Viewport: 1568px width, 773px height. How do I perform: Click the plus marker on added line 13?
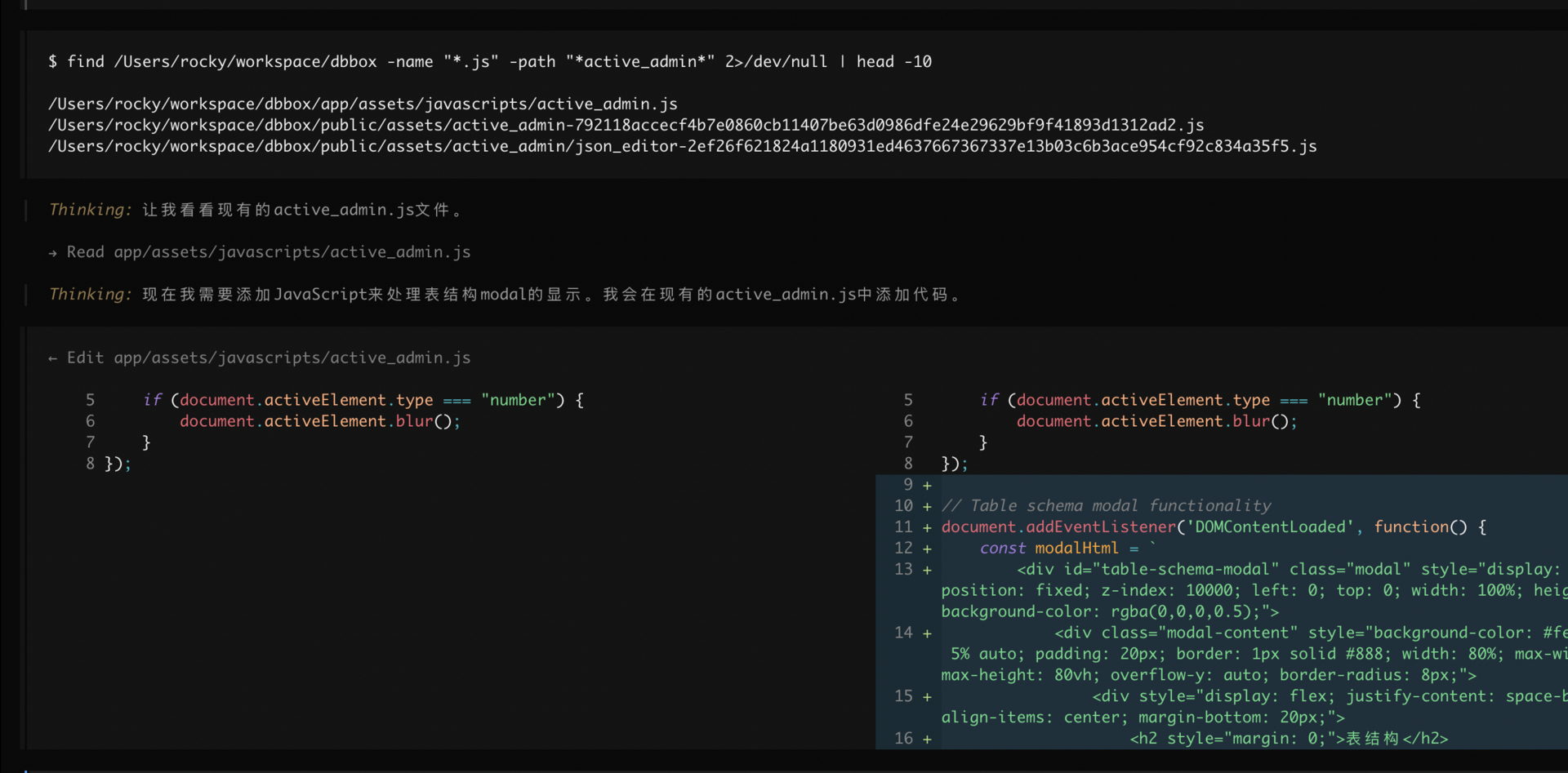pos(927,570)
